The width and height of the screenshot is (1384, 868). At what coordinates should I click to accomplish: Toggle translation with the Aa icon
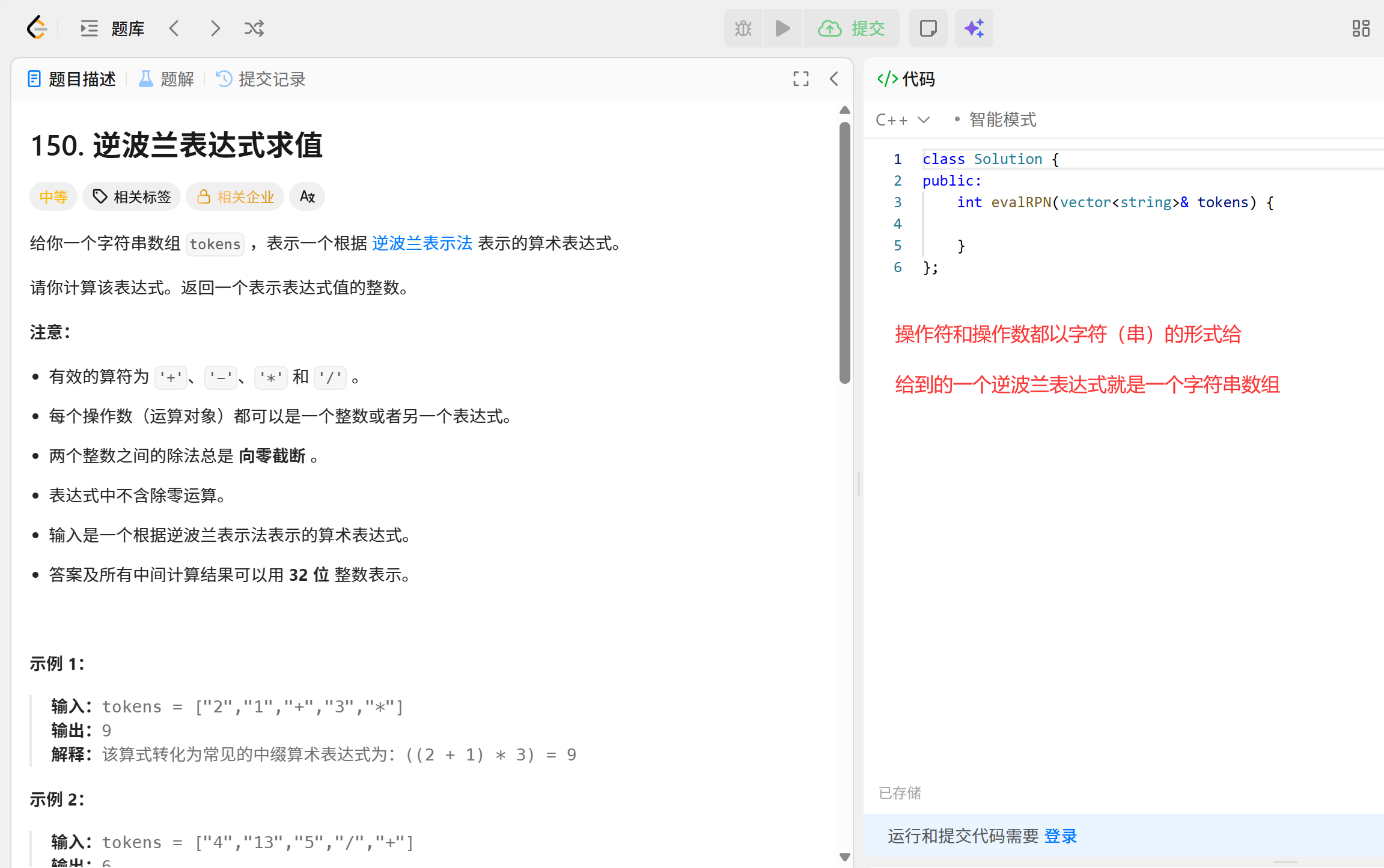pos(307,196)
